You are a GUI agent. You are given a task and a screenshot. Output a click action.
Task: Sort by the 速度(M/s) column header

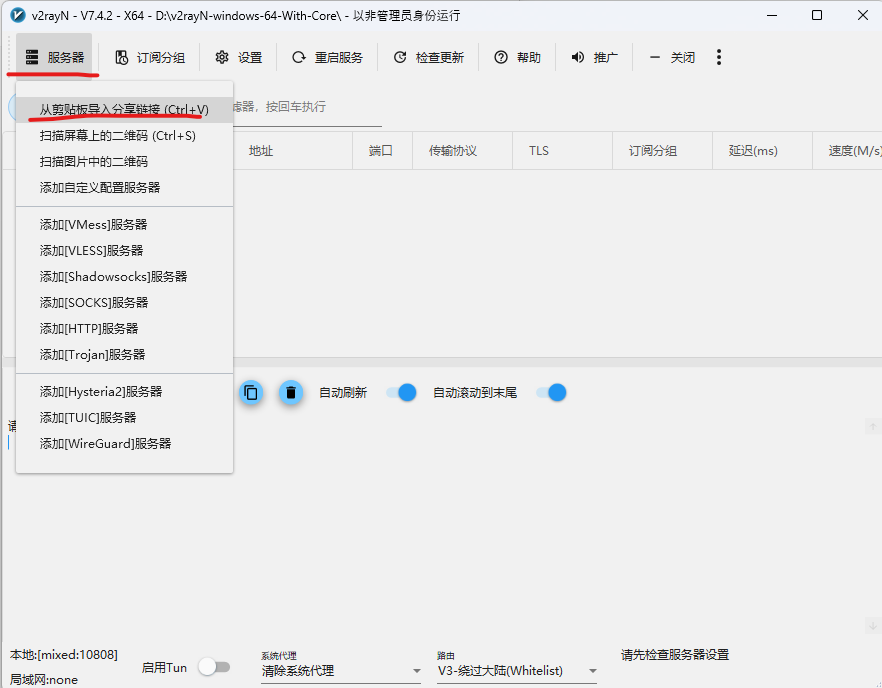(848, 151)
